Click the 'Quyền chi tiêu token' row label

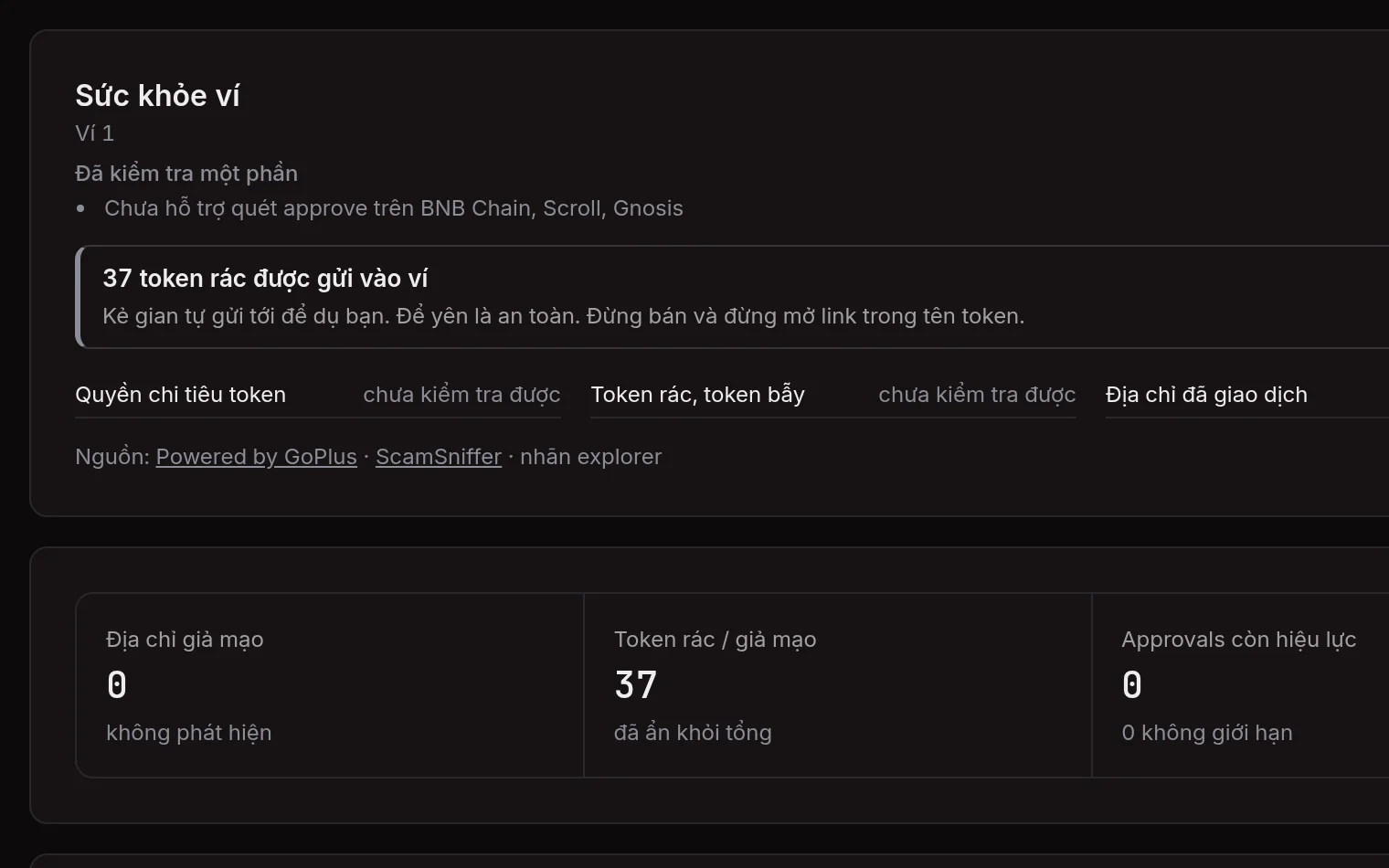(180, 395)
